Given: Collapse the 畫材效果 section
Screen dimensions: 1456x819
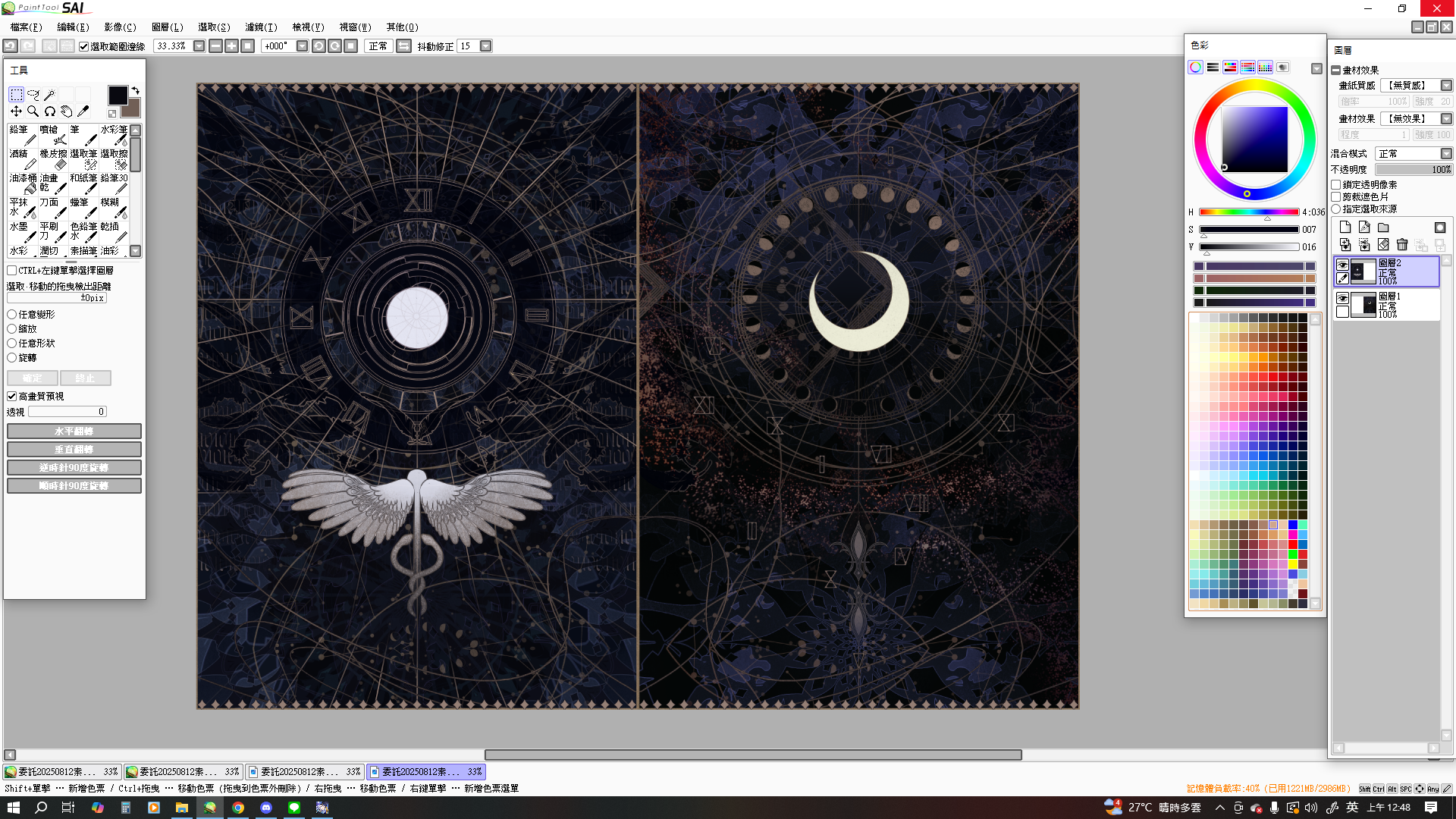Looking at the screenshot, I should (1336, 71).
